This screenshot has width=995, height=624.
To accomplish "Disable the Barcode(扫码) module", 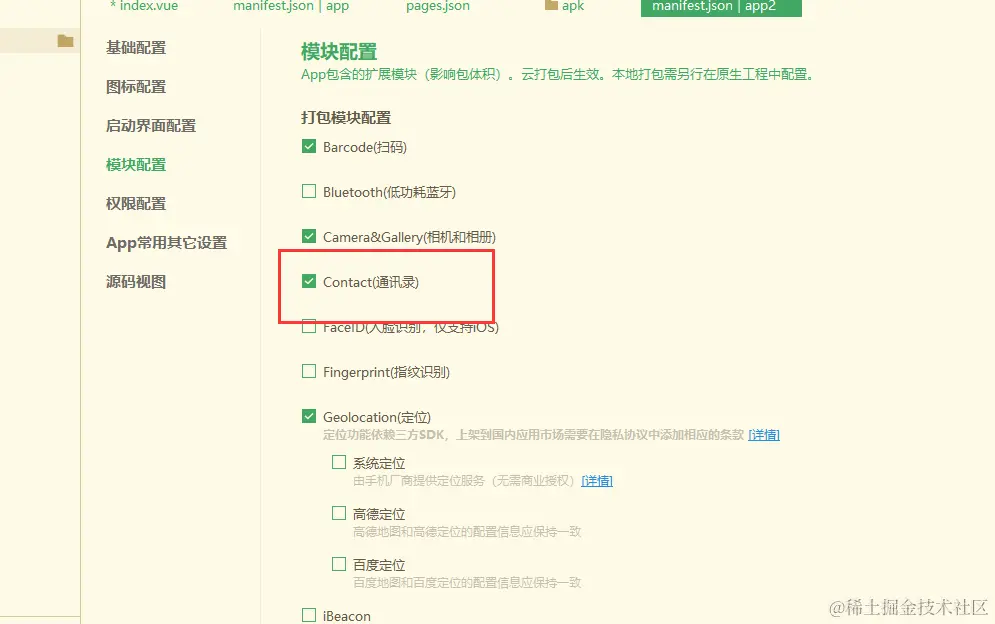I will pos(309,146).
